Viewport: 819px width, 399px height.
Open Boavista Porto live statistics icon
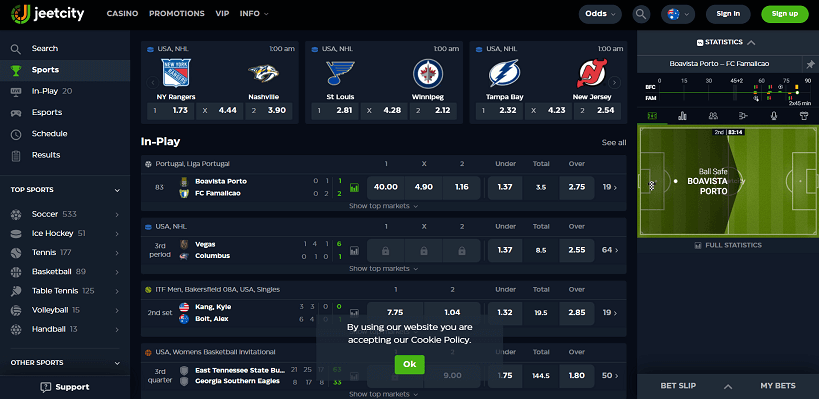355,187
